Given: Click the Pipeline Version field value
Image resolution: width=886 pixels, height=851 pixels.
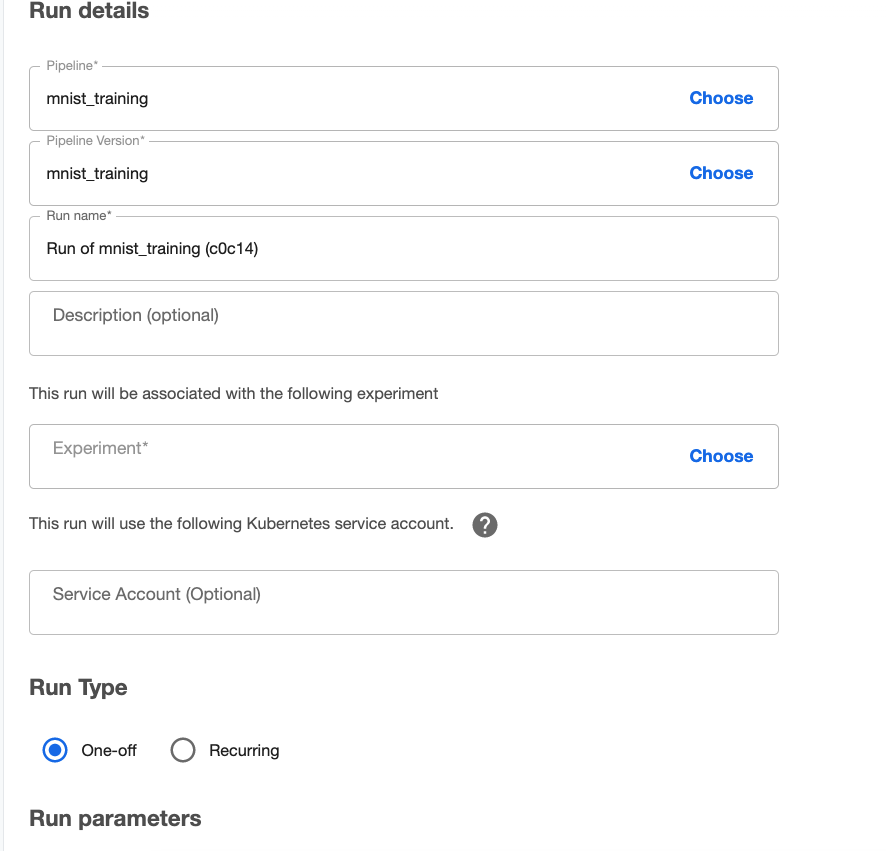Looking at the screenshot, I should pyautogui.click(x=97, y=173).
